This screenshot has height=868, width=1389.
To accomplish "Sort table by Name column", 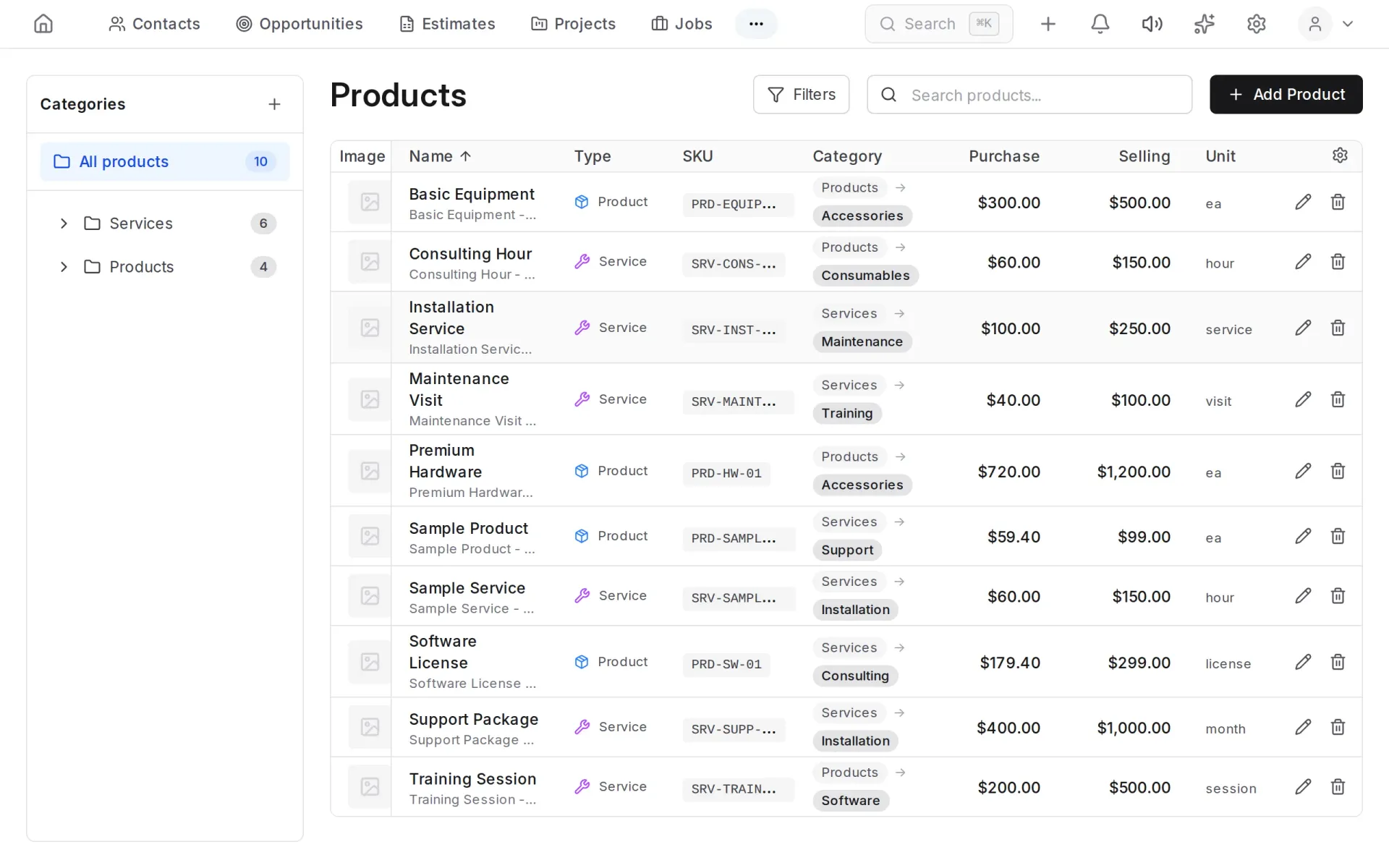I will tap(440, 156).
